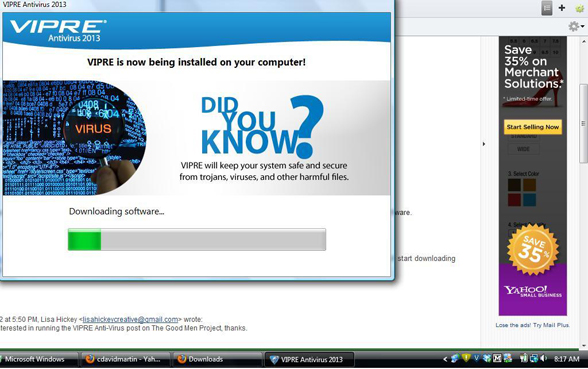Click the installer download progress bar
The width and height of the screenshot is (588, 369).
click(x=197, y=240)
